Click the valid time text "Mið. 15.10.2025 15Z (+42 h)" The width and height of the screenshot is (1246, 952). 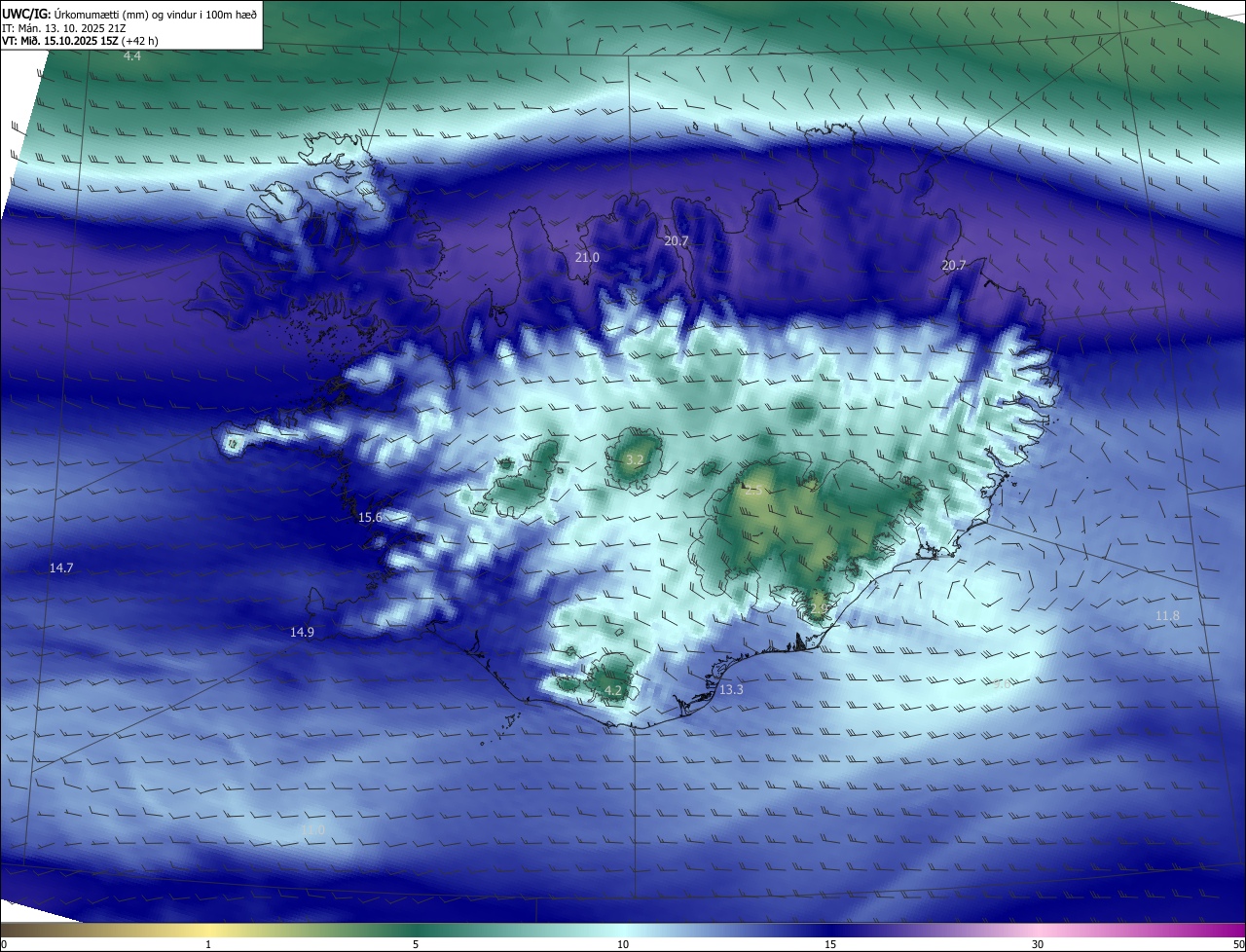tap(88, 41)
